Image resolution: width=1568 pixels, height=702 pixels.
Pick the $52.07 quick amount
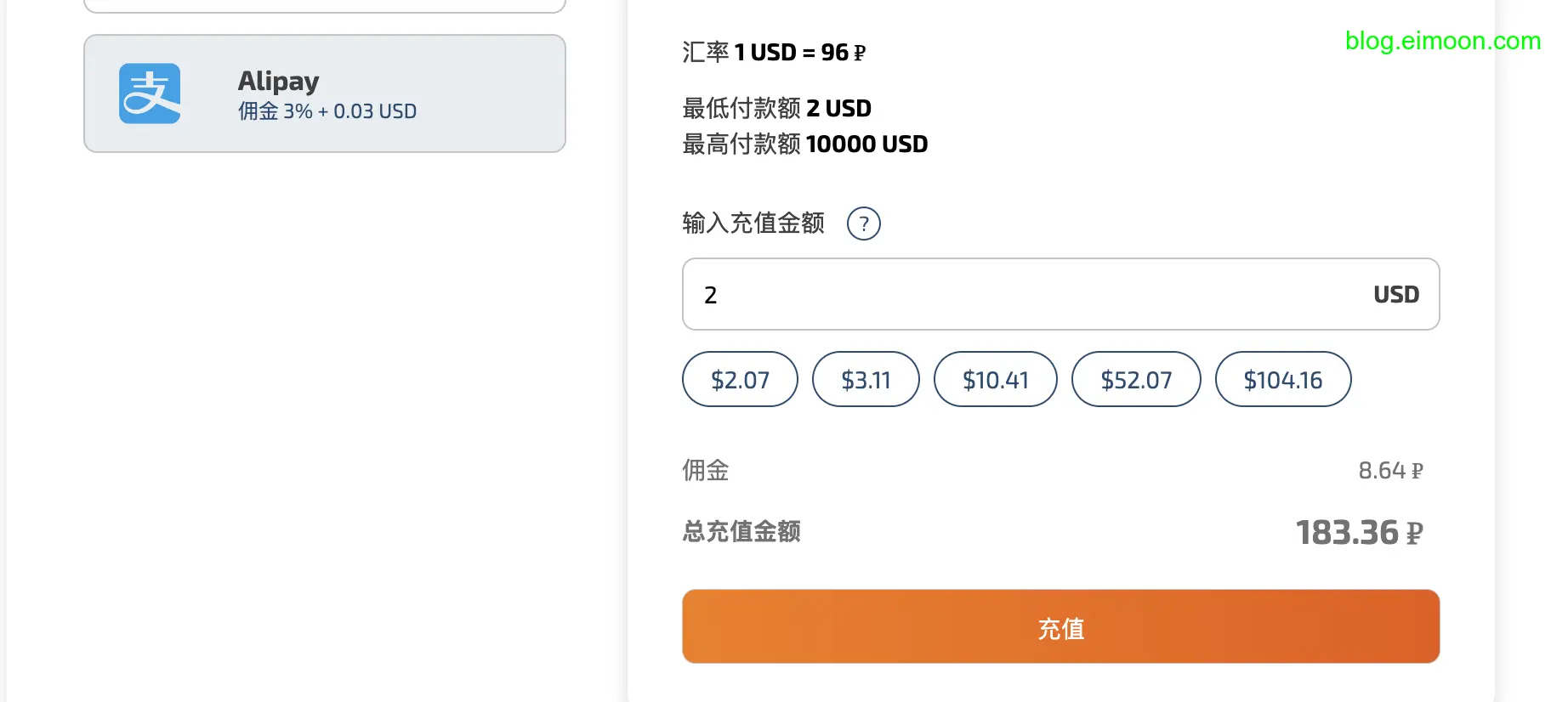(x=1136, y=379)
